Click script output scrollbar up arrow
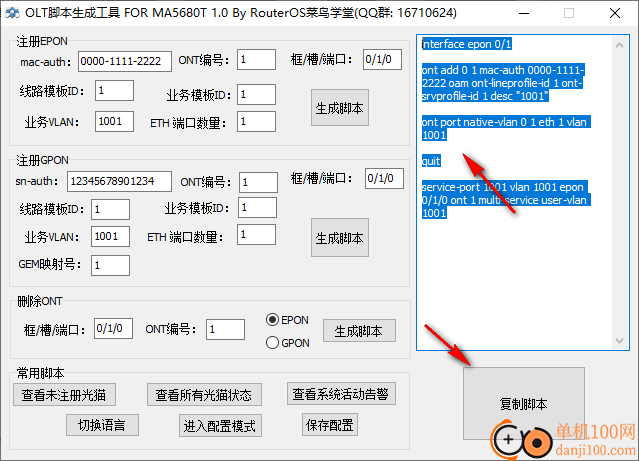639x461 pixels. pyautogui.click(x=619, y=45)
